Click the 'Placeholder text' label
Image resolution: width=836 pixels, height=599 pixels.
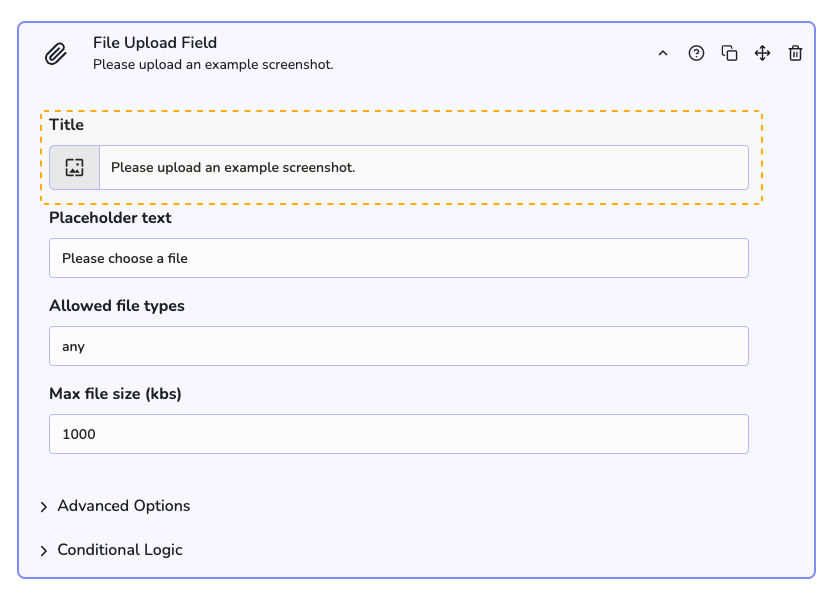(x=110, y=218)
